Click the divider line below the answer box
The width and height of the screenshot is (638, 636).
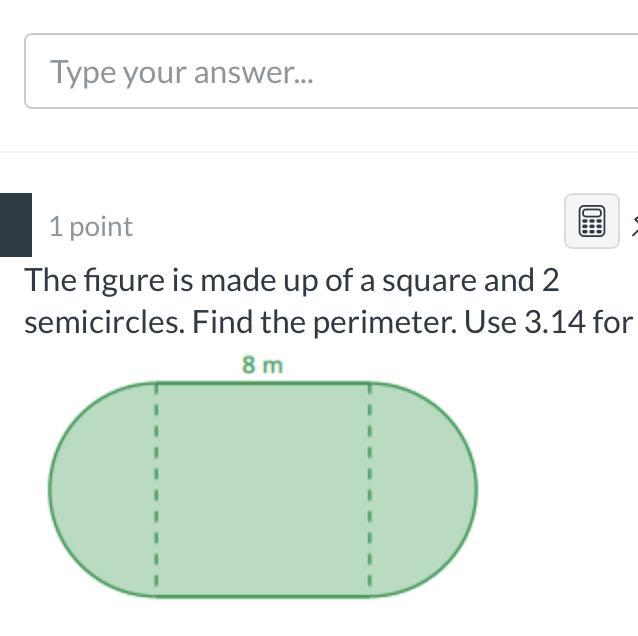(319, 152)
